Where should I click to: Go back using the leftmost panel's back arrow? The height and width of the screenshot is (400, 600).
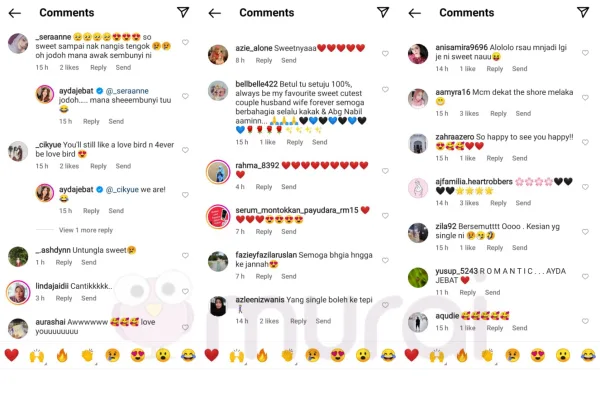click(x=15, y=13)
